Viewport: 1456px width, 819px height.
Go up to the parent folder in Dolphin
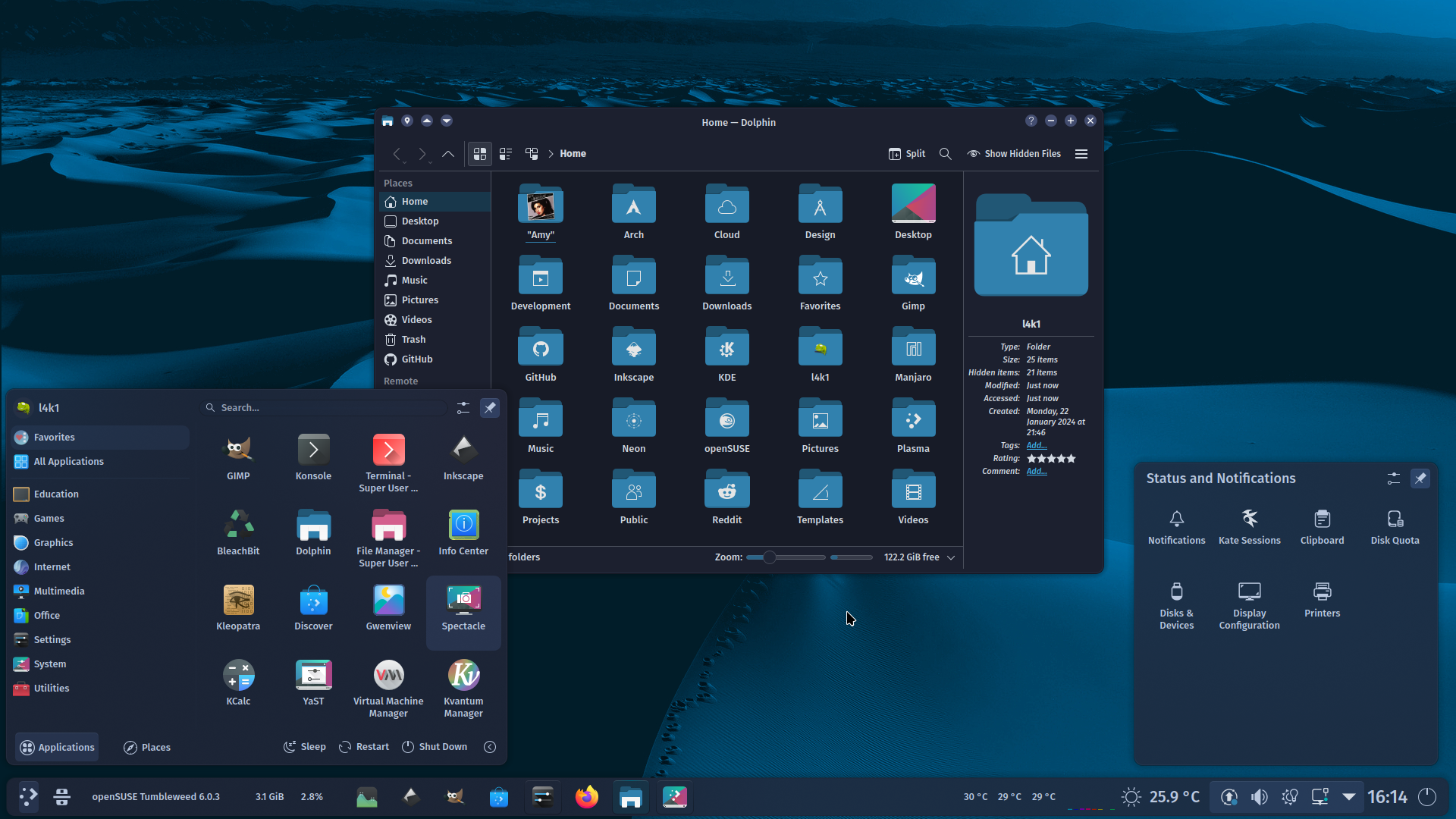coord(448,153)
